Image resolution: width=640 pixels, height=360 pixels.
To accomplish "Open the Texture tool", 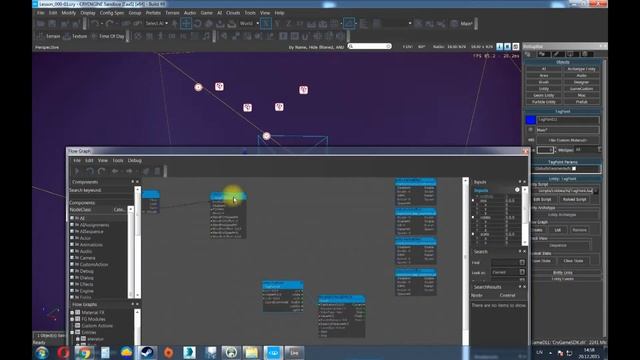I will pyautogui.click(x=75, y=36).
